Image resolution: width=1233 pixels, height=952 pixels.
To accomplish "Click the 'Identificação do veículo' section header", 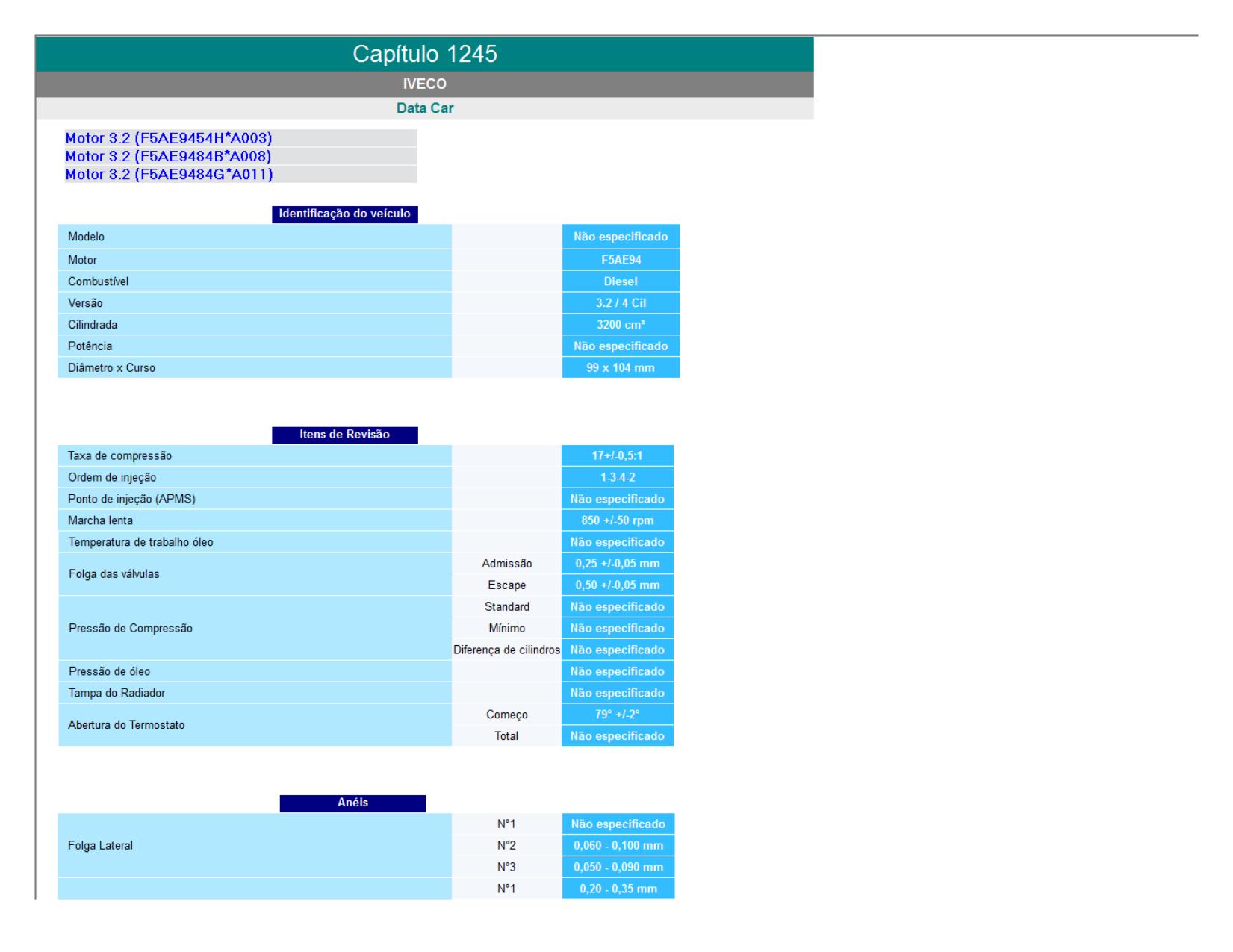I will [x=345, y=214].
